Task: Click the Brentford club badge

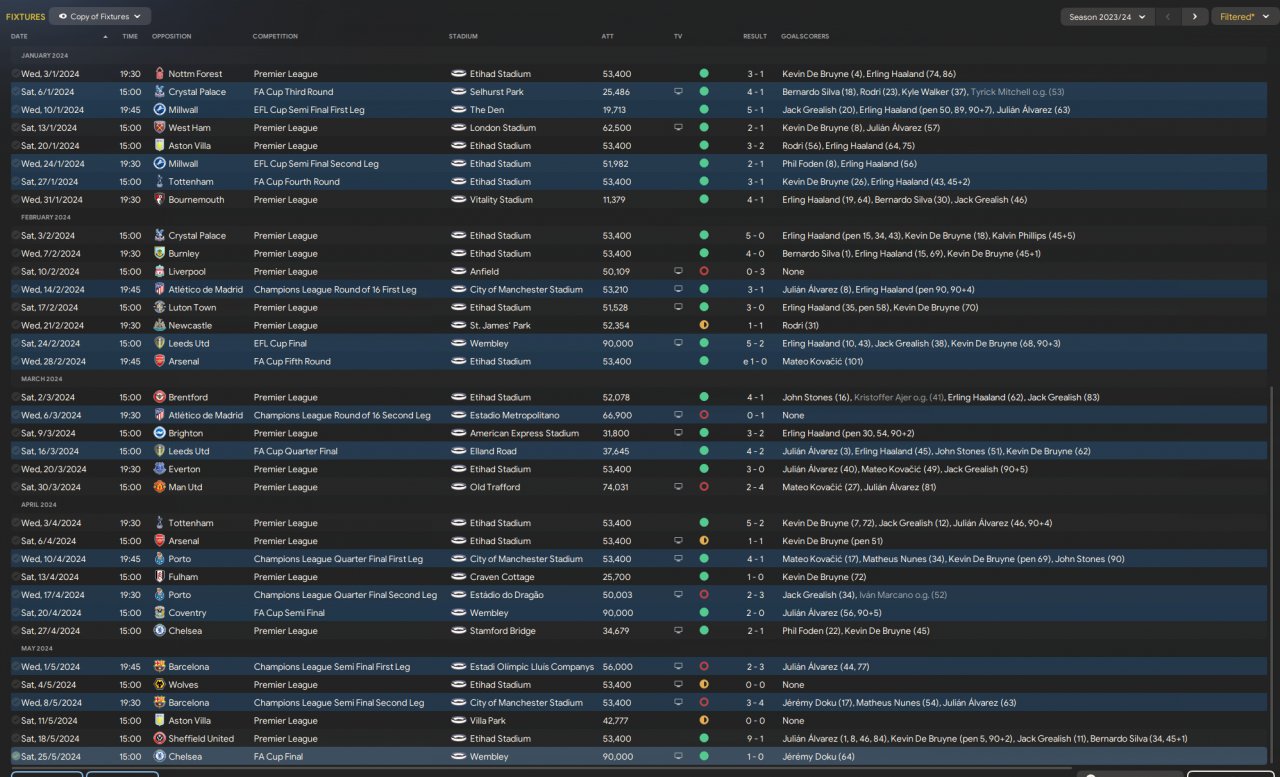Action: 159,398
